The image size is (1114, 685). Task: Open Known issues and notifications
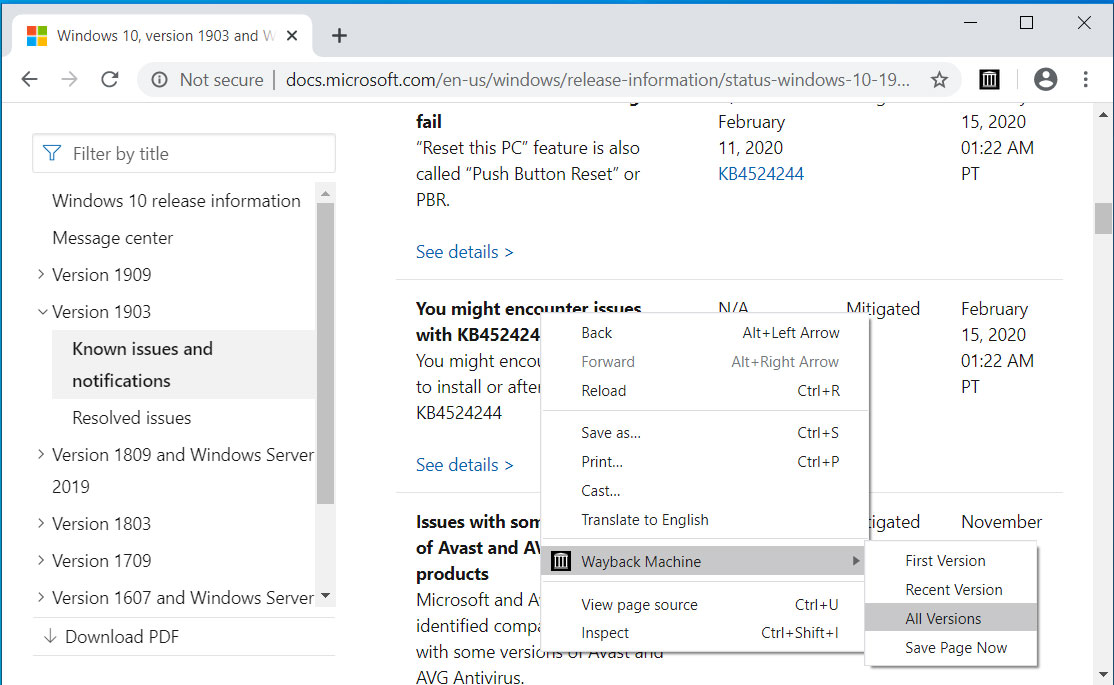(183, 365)
